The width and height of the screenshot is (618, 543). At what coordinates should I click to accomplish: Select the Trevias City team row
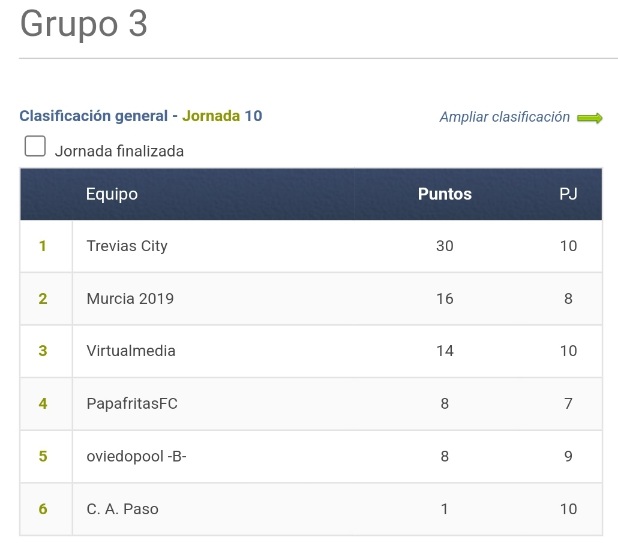tap(311, 246)
